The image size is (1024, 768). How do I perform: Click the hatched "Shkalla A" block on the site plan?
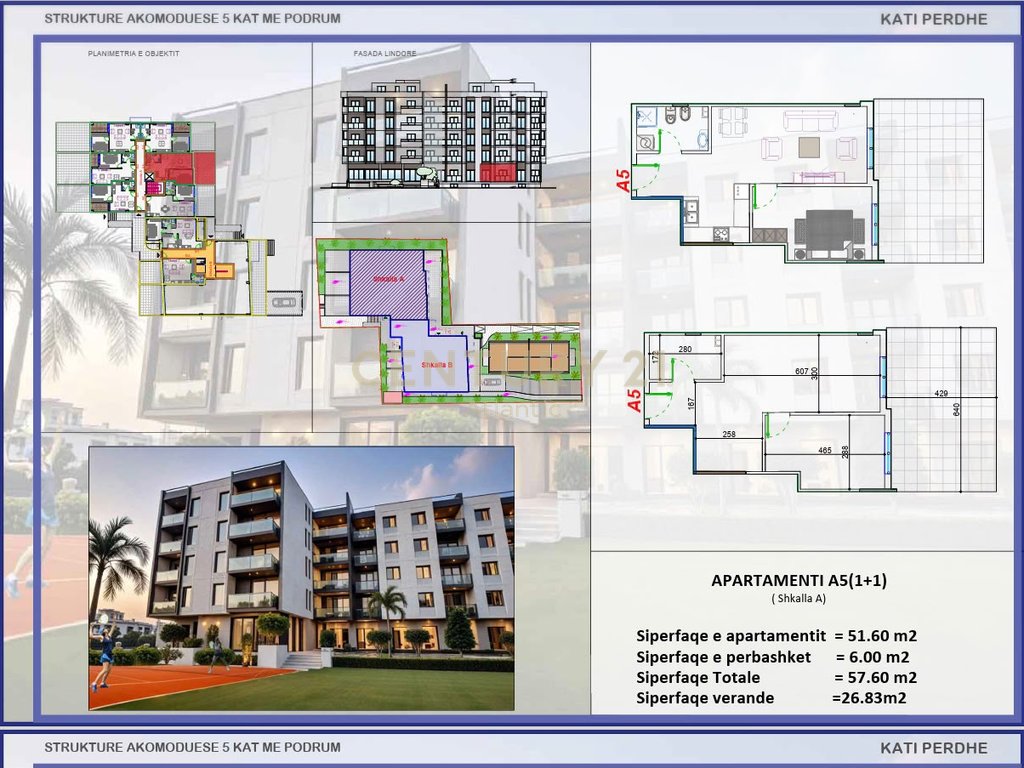[x=388, y=283]
